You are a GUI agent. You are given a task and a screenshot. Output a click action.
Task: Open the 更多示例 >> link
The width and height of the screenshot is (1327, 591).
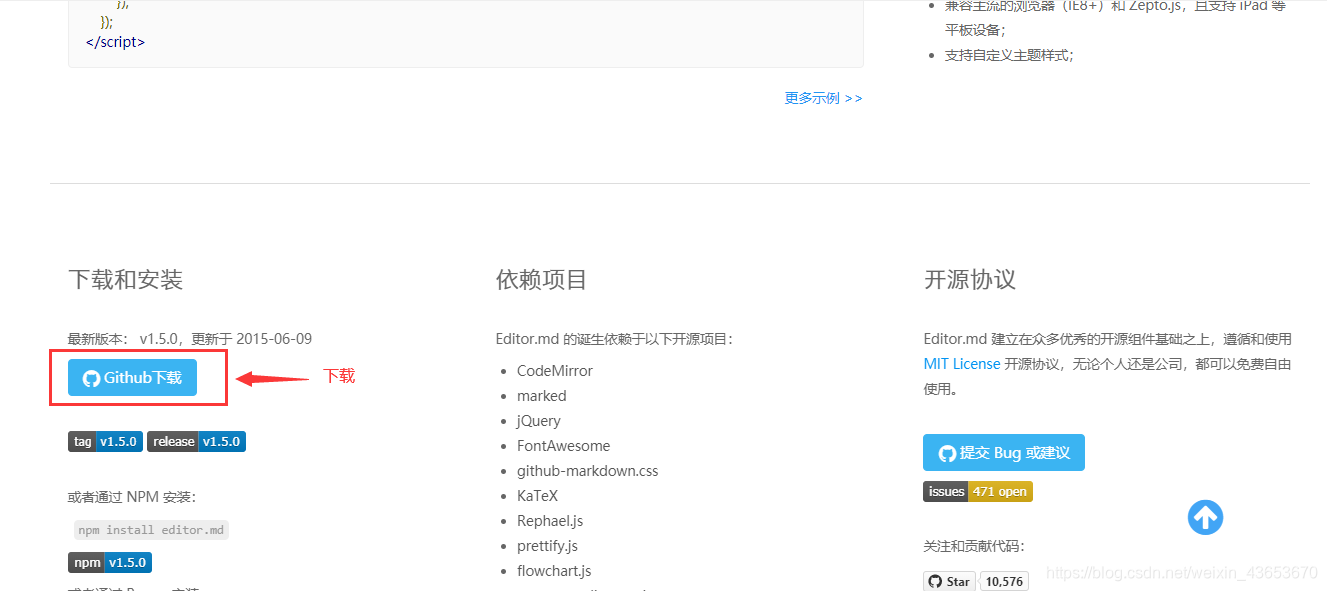(823, 98)
